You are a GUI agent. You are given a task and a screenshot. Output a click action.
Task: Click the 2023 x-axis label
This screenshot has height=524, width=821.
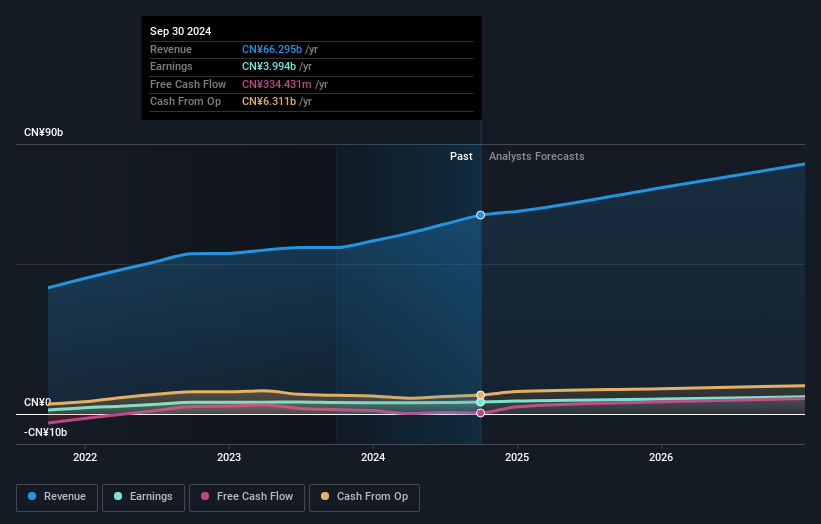tap(229, 457)
